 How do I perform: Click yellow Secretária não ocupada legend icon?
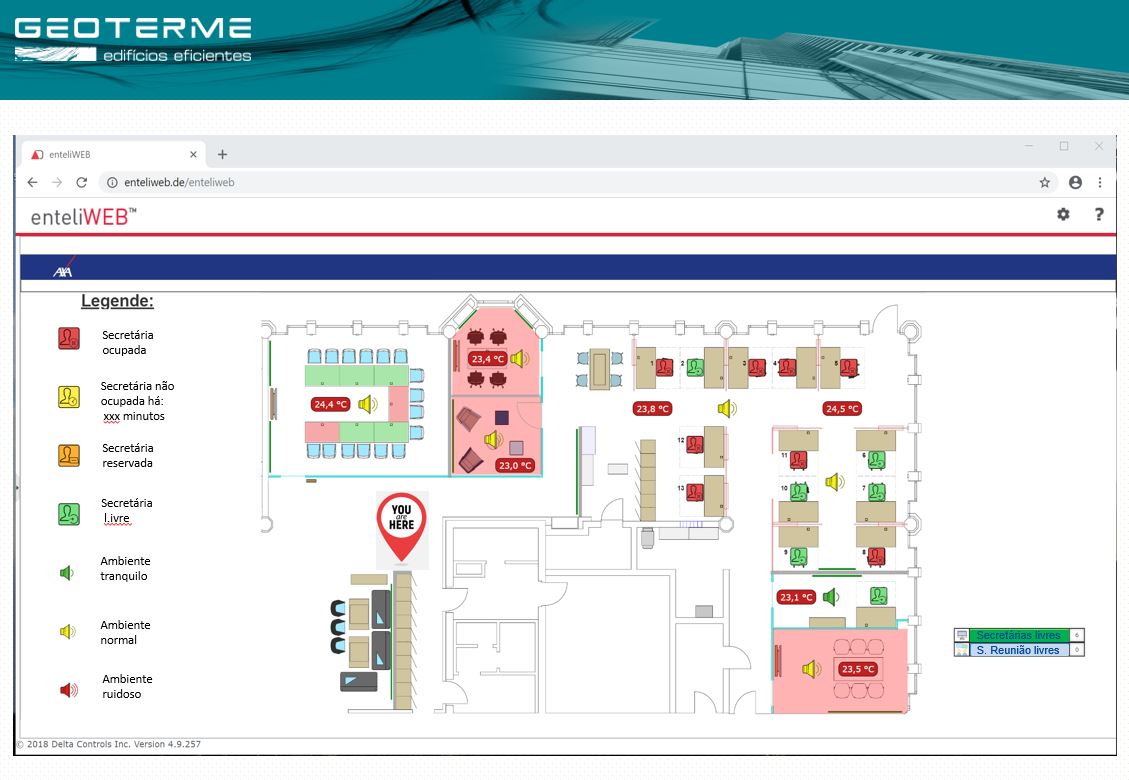click(x=68, y=397)
